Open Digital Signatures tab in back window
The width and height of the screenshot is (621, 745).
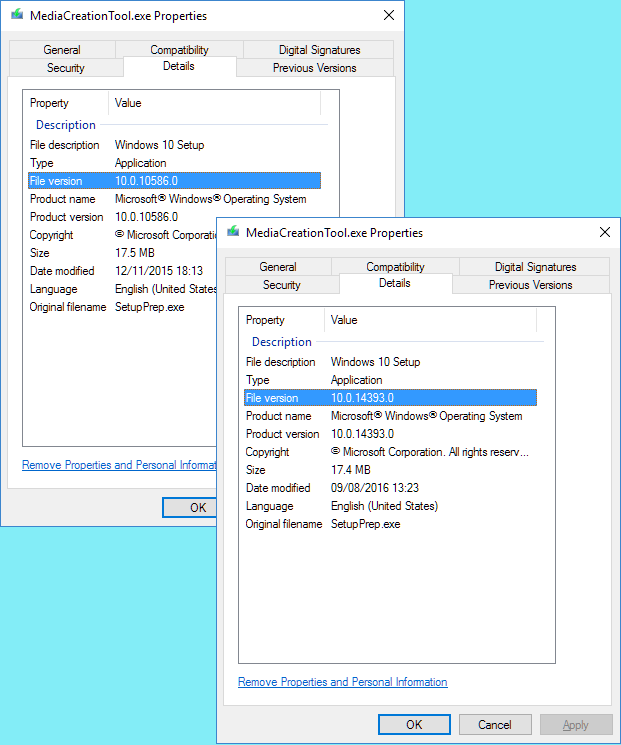click(x=319, y=49)
